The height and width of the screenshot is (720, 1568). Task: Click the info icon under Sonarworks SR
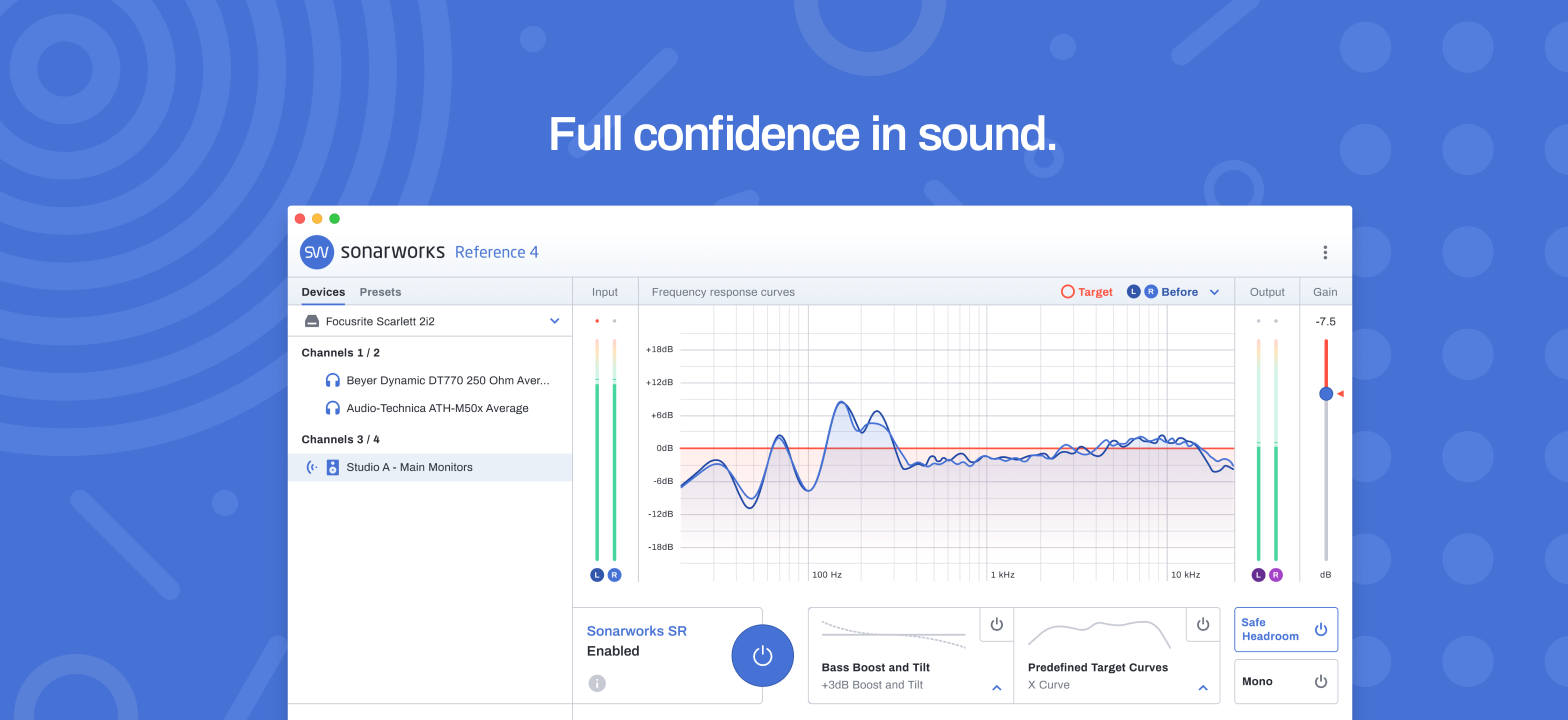coord(597,683)
